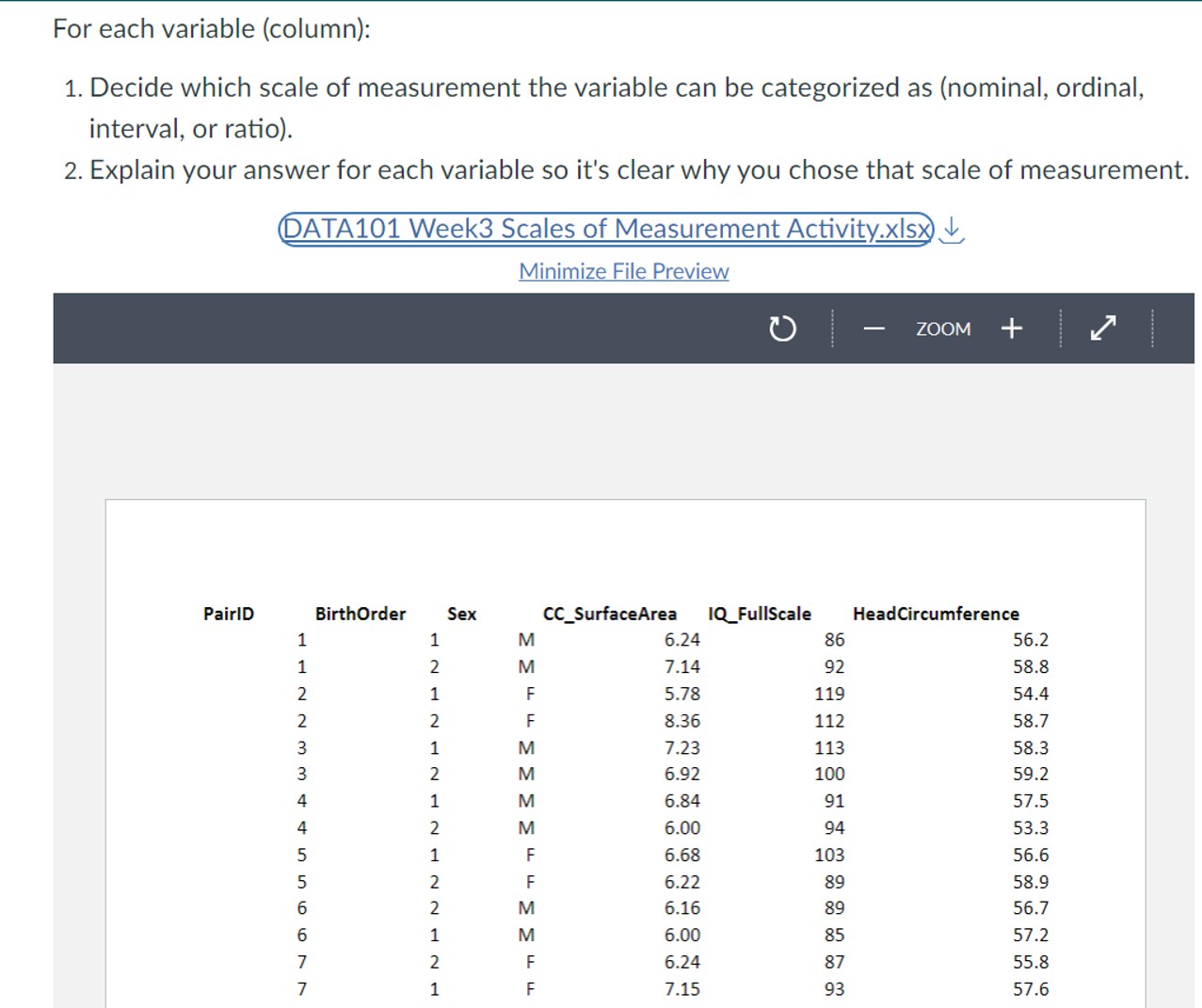
Task: Open fullscreen view with the expand arrows icon
Action: 1101,328
